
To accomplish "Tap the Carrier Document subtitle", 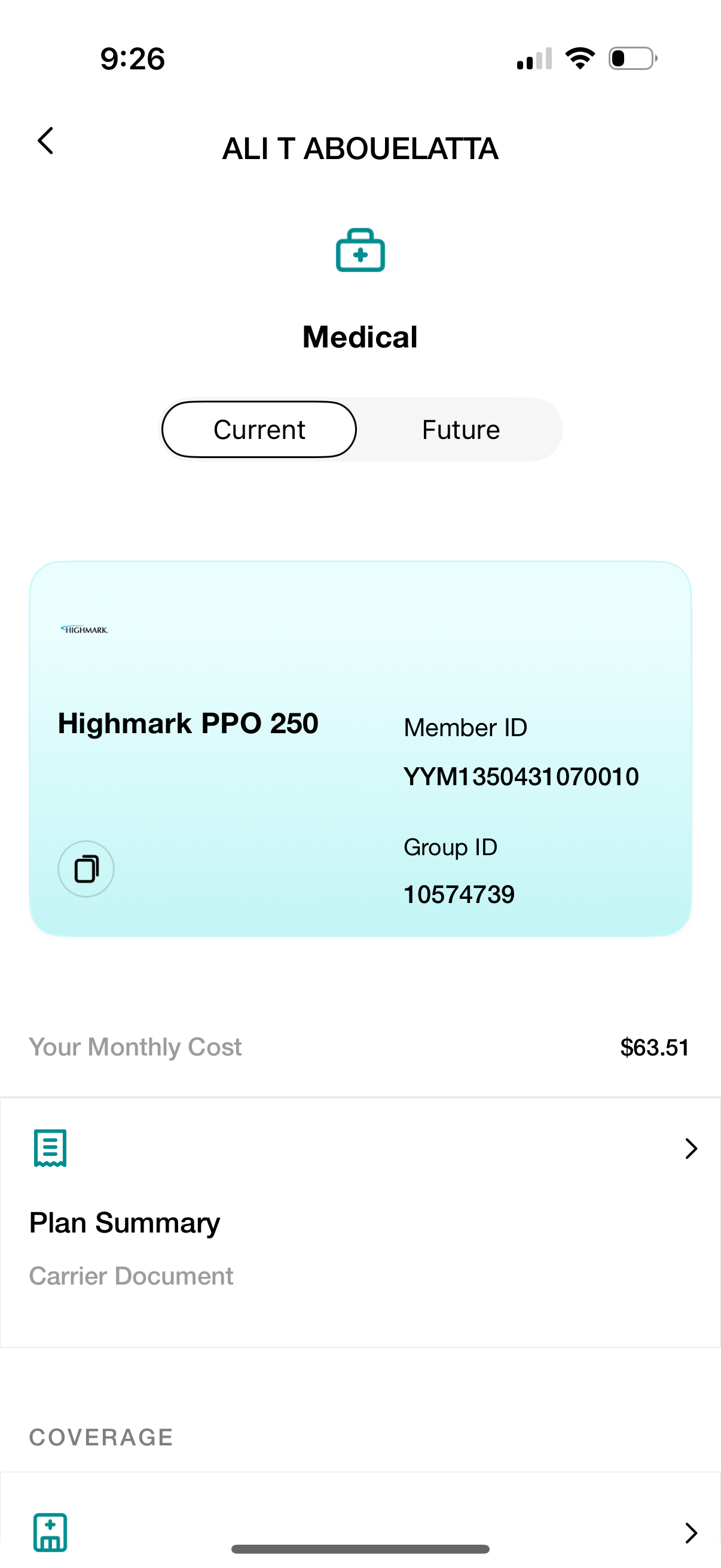I will [131, 1276].
